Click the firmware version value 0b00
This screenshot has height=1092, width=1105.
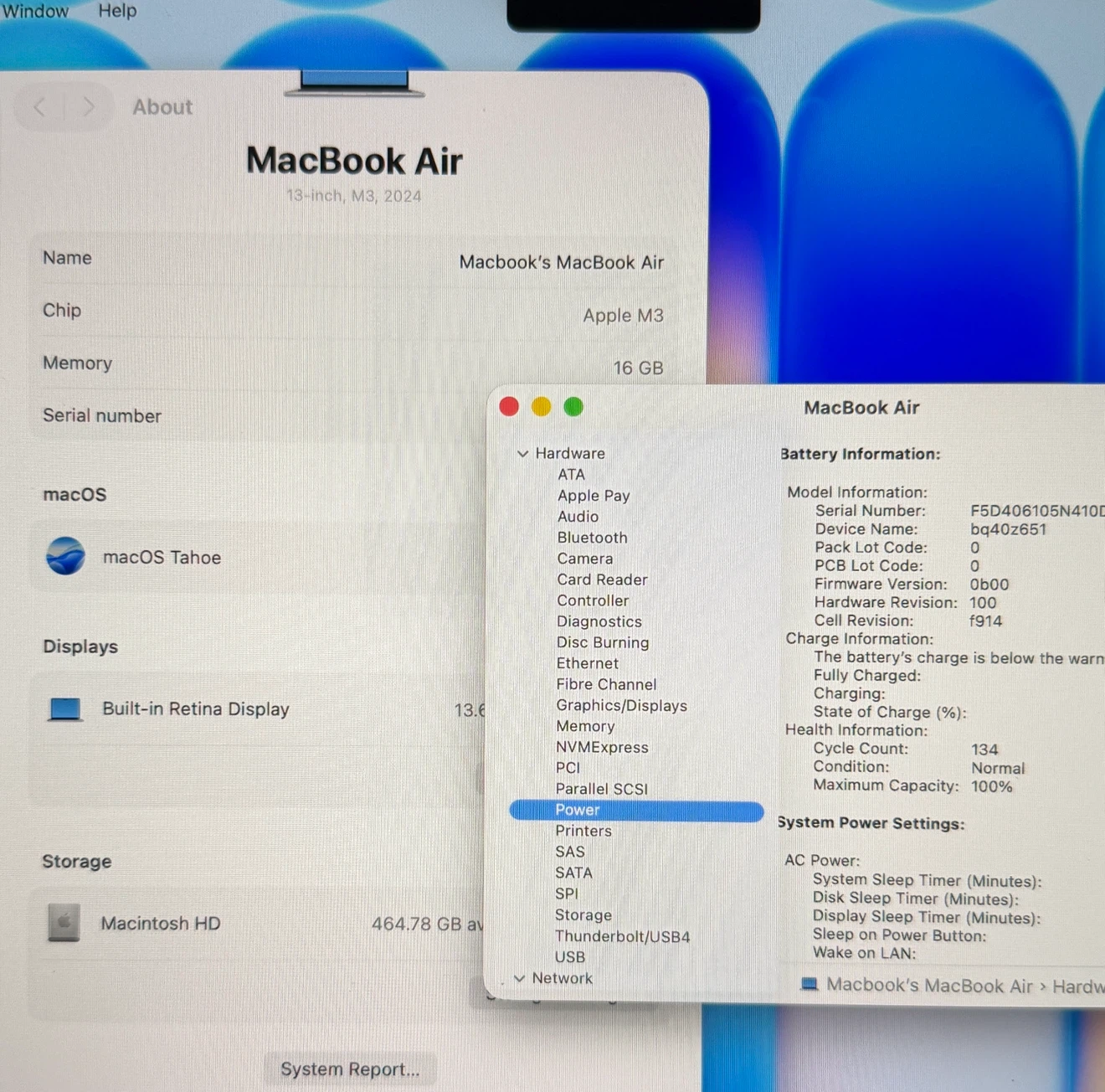[x=989, y=584]
